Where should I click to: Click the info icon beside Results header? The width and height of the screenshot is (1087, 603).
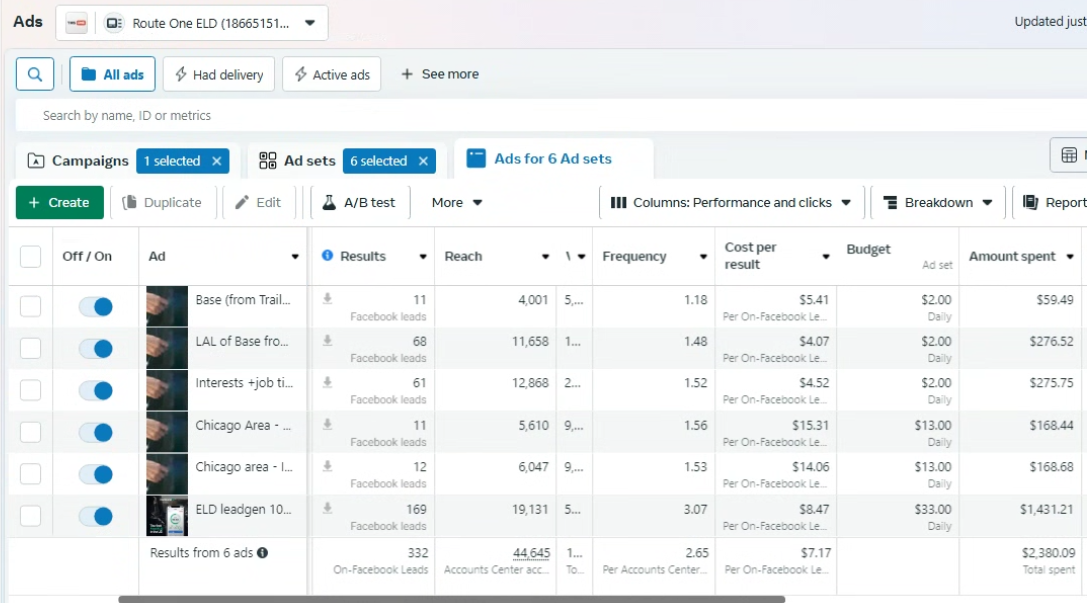point(327,256)
